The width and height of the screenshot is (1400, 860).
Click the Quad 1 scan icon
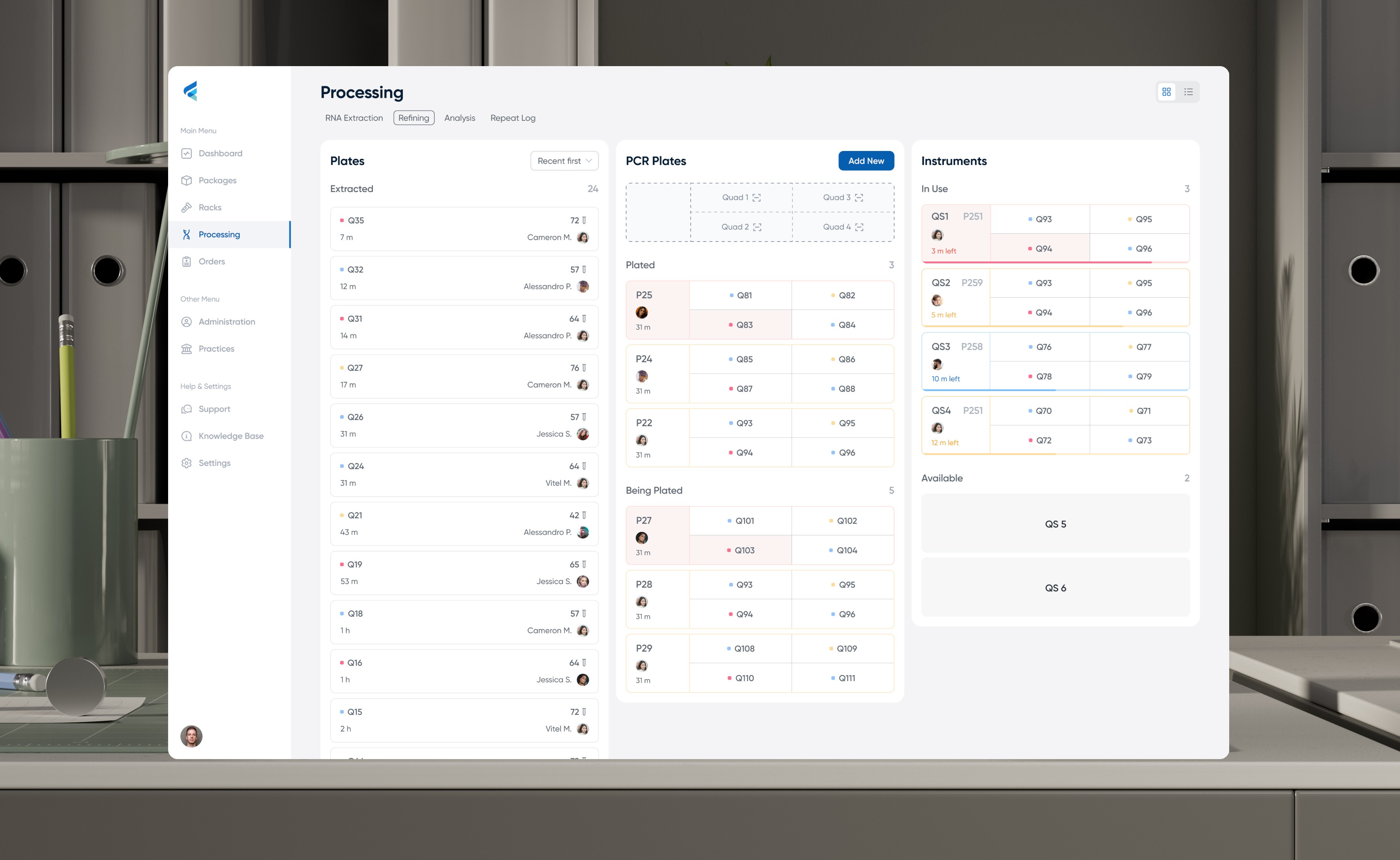[757, 198]
